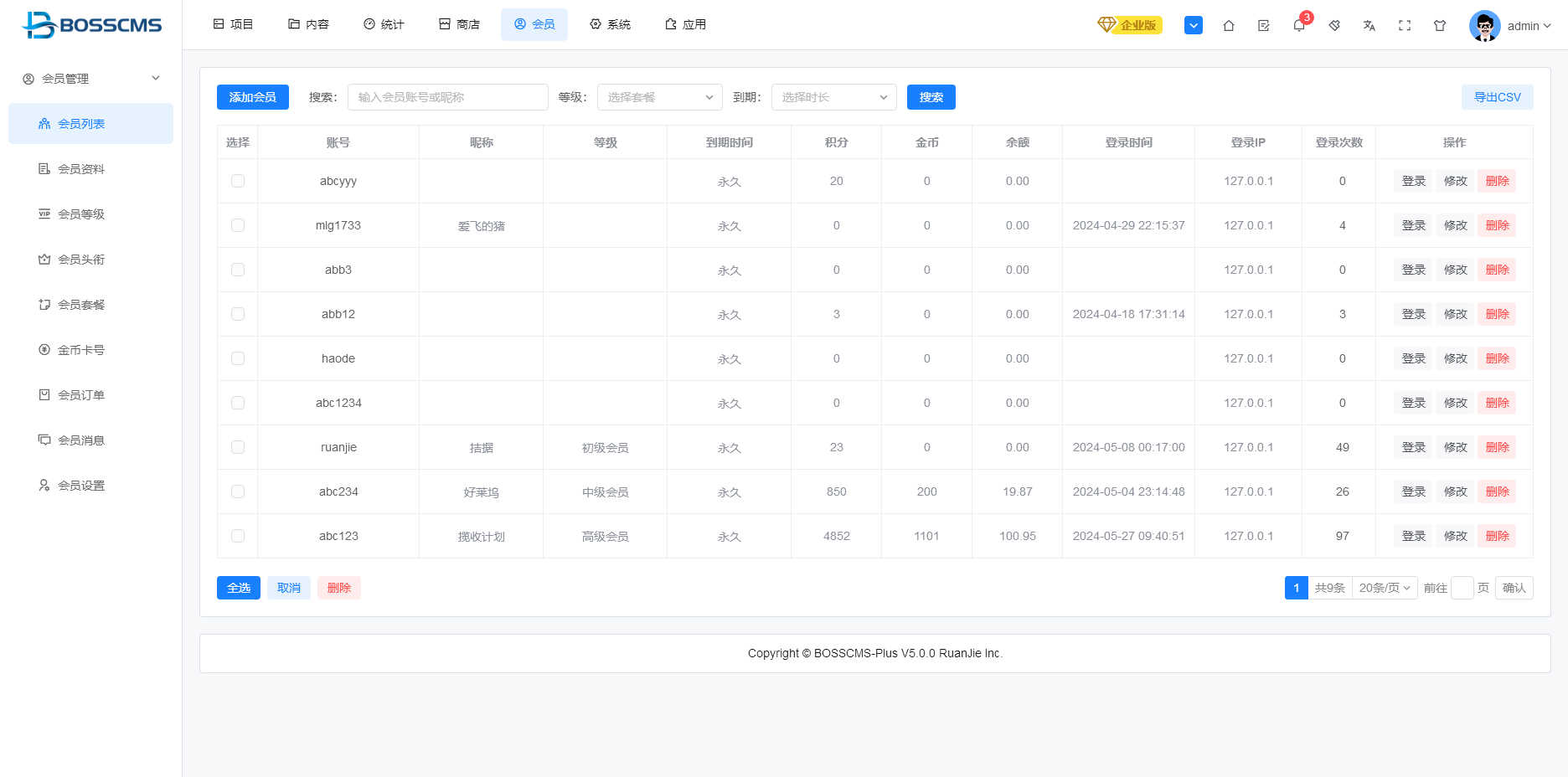1568x777 pixels.
Task: Click 登录 for member abc234
Action: click(x=1414, y=491)
